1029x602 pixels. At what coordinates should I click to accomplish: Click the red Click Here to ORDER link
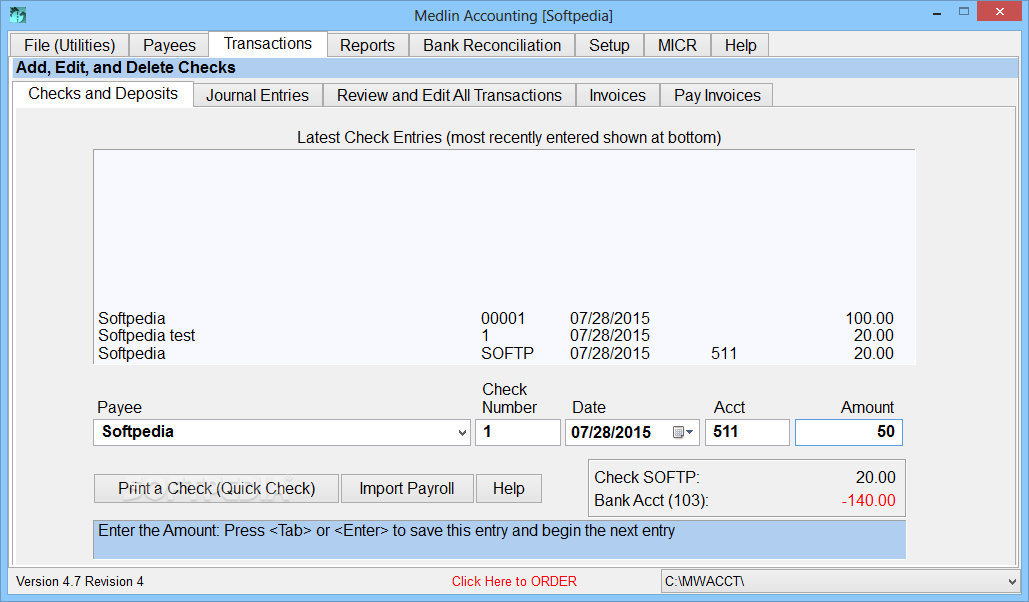click(x=514, y=582)
